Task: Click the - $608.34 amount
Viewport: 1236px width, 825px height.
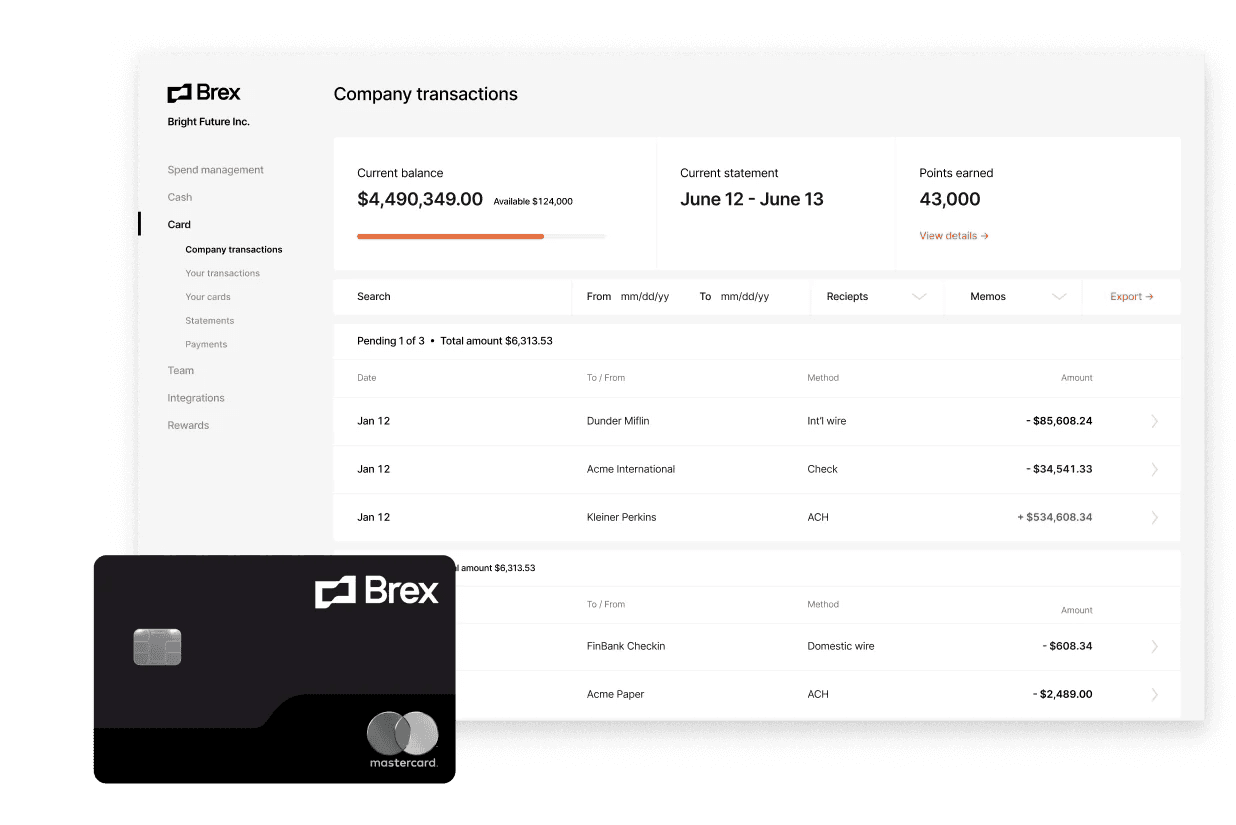Action: (1067, 646)
